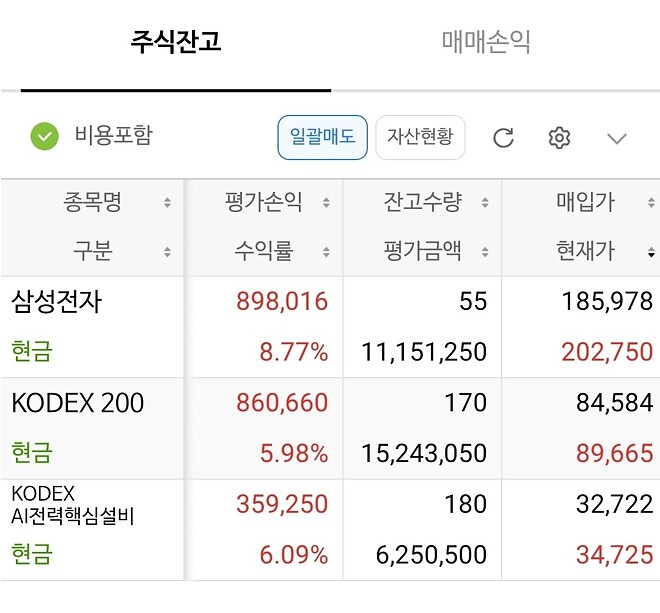
Task: Click the 평가손익 column header
Action: click(263, 202)
